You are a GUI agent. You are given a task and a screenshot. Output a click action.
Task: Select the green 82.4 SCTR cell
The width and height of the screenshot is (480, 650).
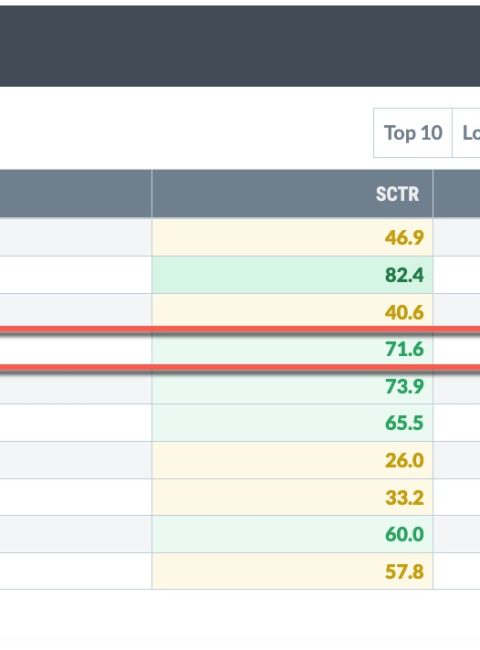click(x=292, y=275)
